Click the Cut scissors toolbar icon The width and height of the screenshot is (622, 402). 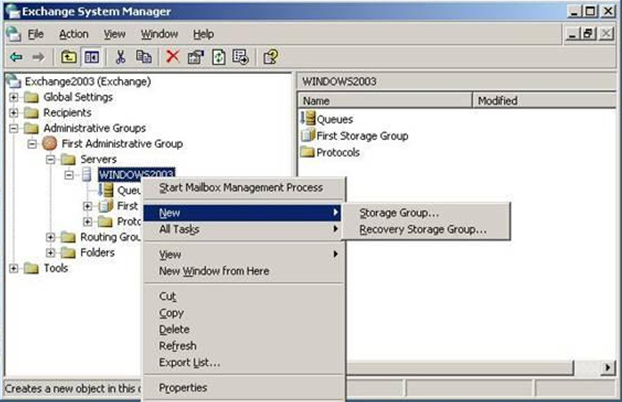coord(120,57)
